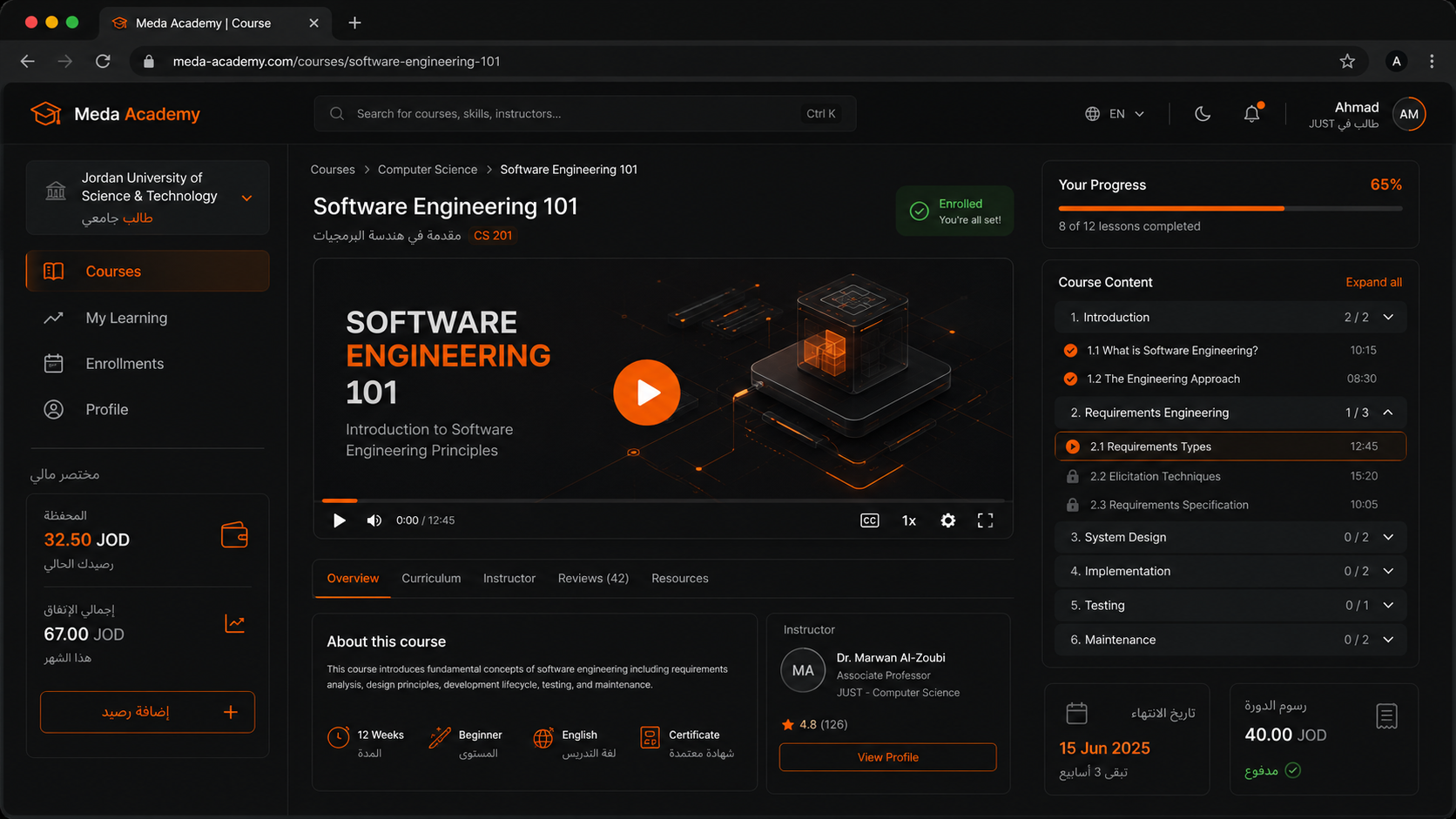Open the notifications bell
The width and height of the screenshot is (1456, 819).
coord(1252,114)
